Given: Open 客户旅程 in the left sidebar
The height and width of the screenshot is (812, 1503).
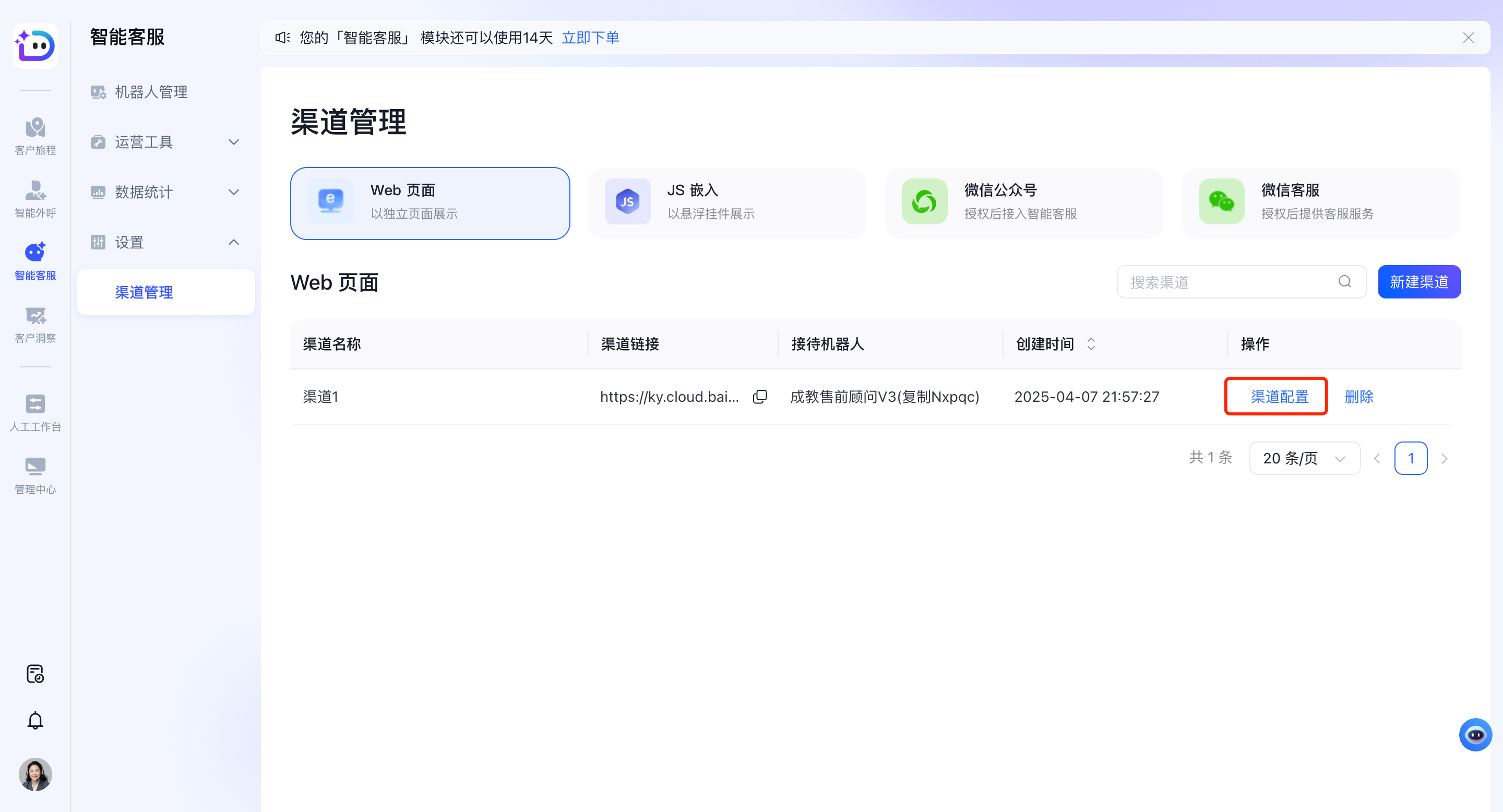Looking at the screenshot, I should click(35, 135).
